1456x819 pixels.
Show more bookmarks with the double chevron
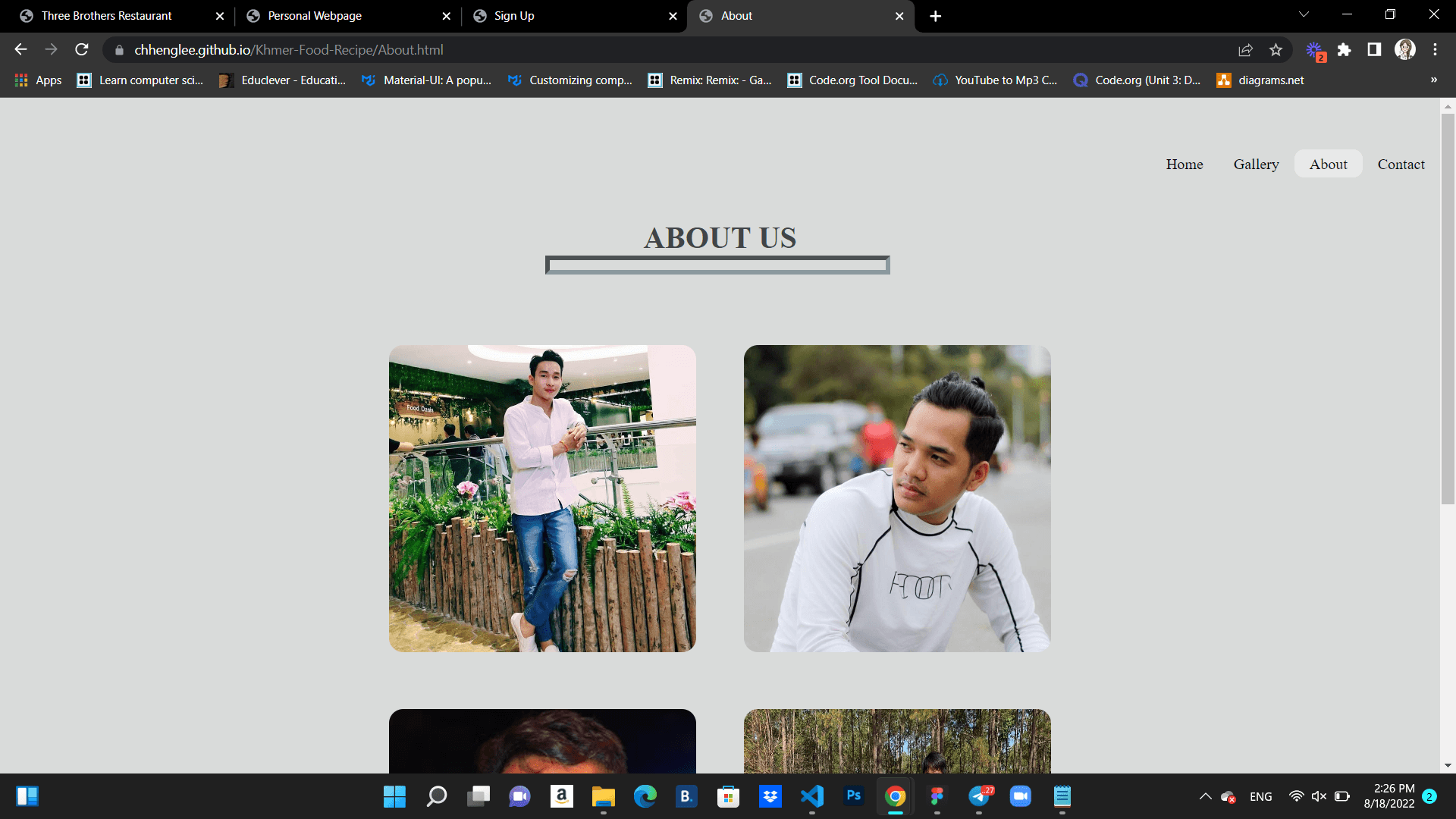tap(1433, 80)
